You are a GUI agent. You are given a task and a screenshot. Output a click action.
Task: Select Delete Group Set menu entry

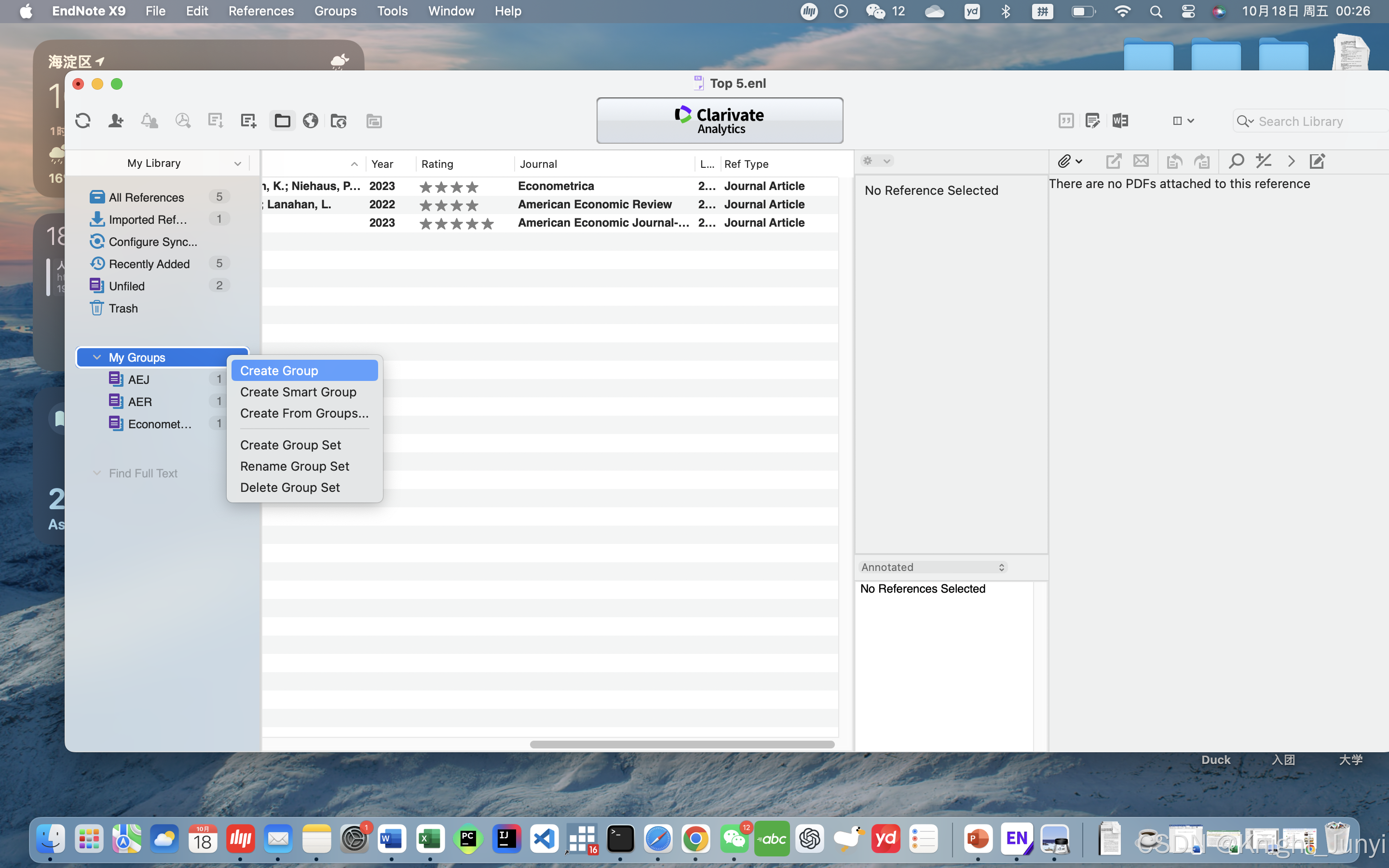point(290,488)
